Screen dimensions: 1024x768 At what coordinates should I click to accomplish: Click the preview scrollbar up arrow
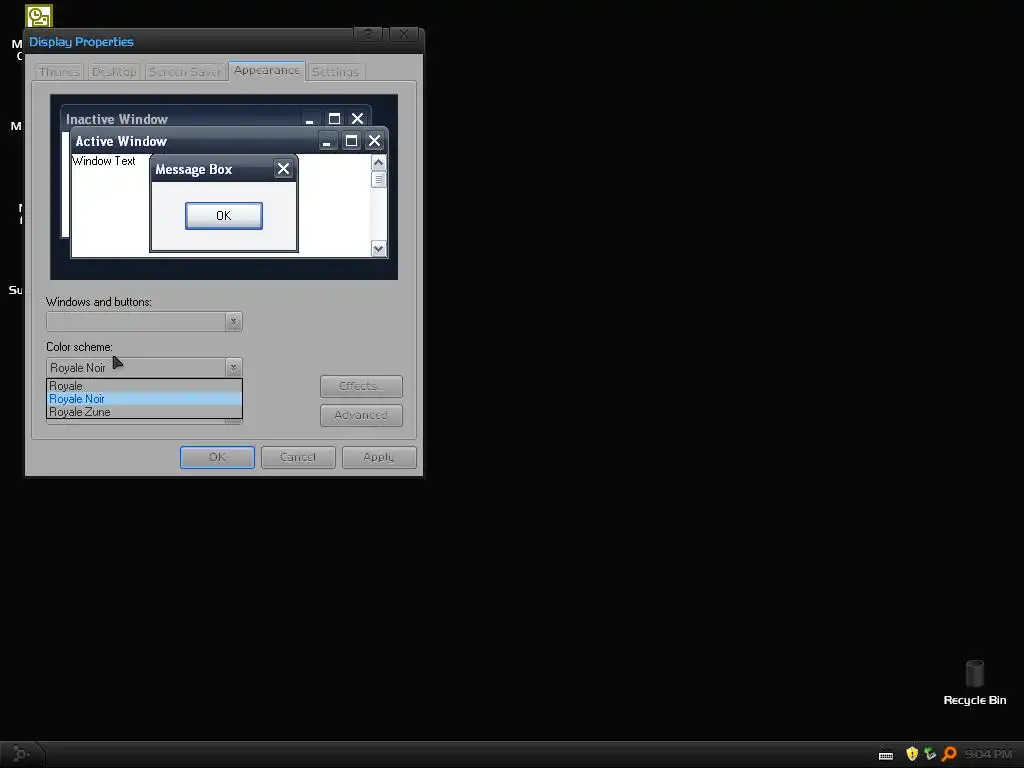point(378,162)
